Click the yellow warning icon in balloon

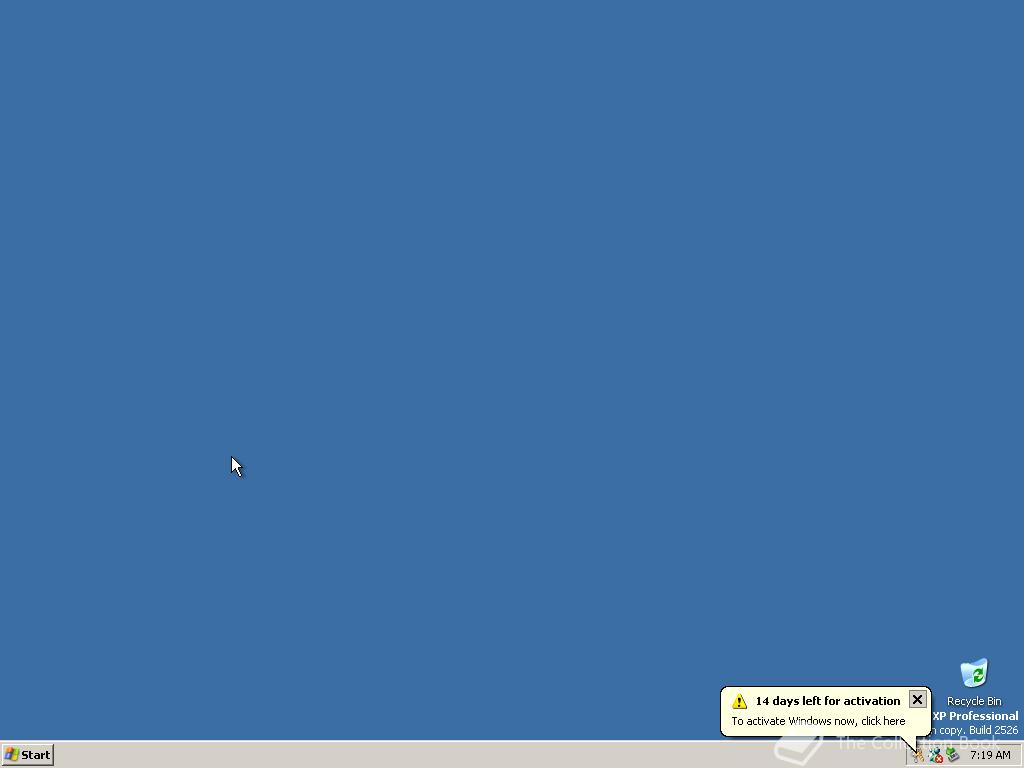pos(739,701)
